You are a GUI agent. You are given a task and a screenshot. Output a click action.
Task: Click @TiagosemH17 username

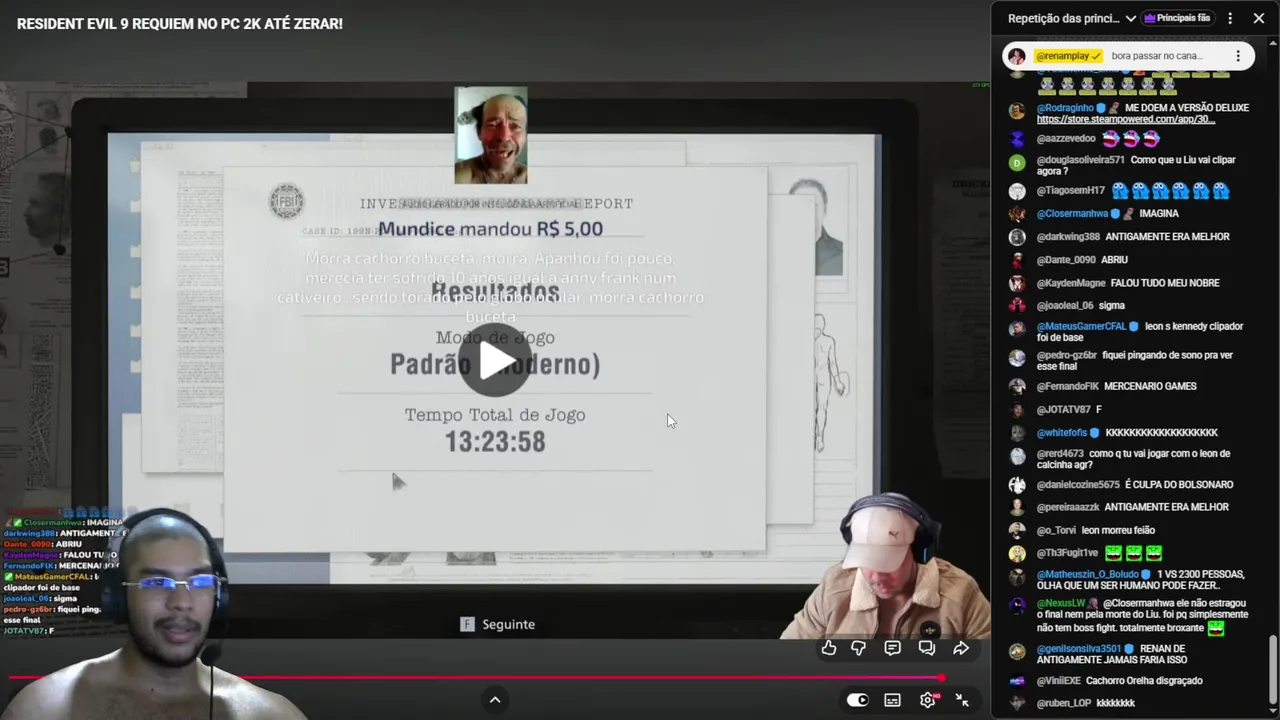pyautogui.click(x=1071, y=190)
